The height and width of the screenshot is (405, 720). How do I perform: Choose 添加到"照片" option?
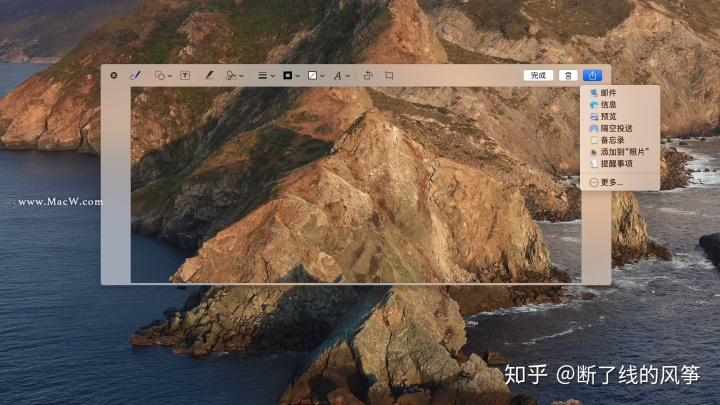[x=620, y=152]
